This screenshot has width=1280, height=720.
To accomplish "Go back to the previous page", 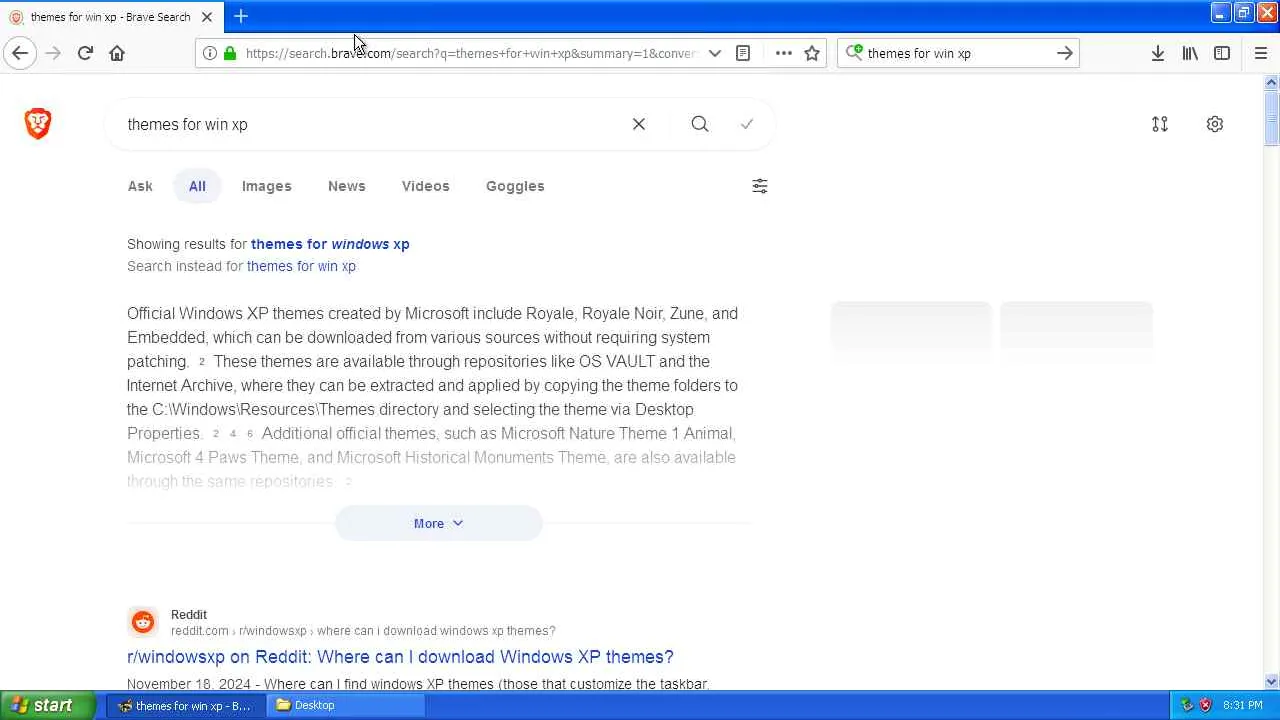I will [20, 53].
